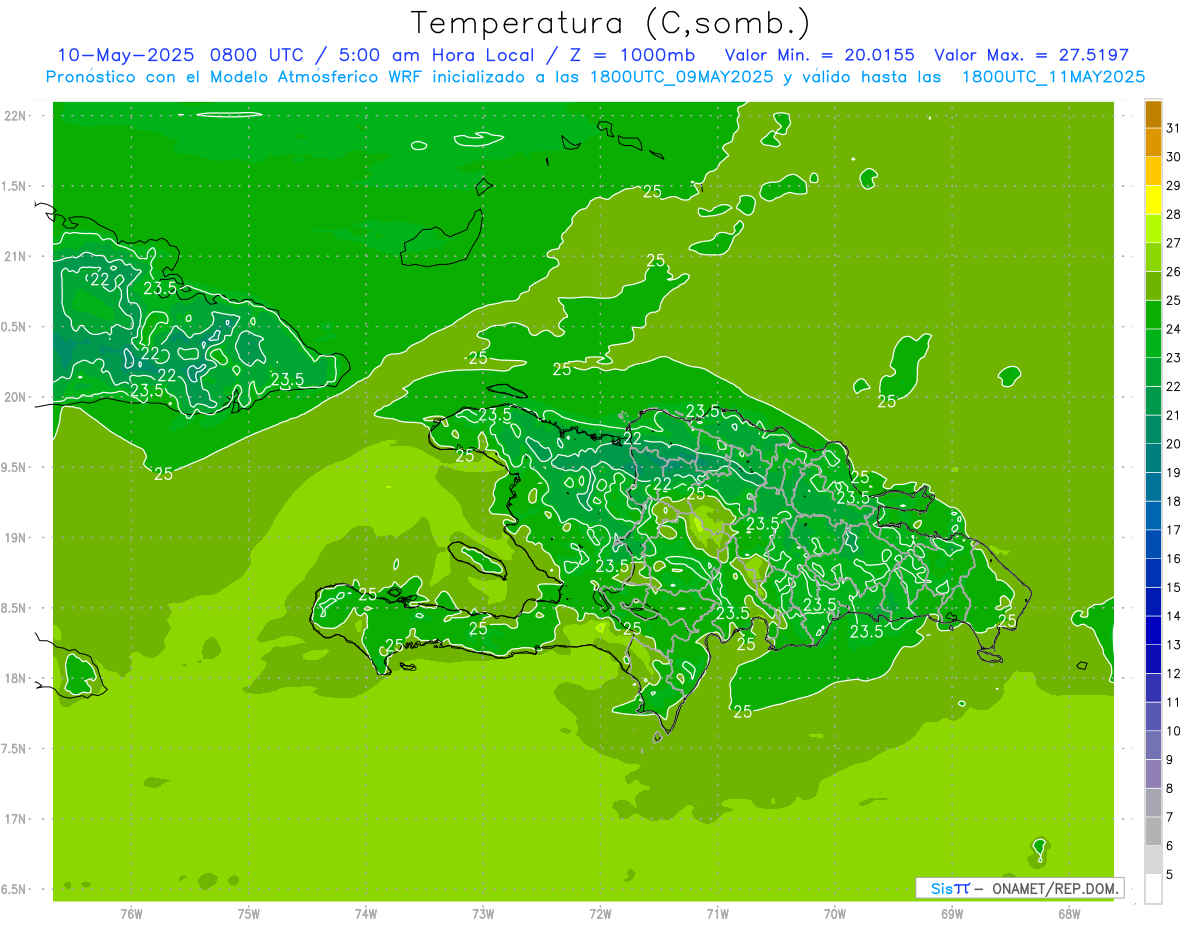Click the longitude label '71W'
The image size is (1200, 927).
717,915
